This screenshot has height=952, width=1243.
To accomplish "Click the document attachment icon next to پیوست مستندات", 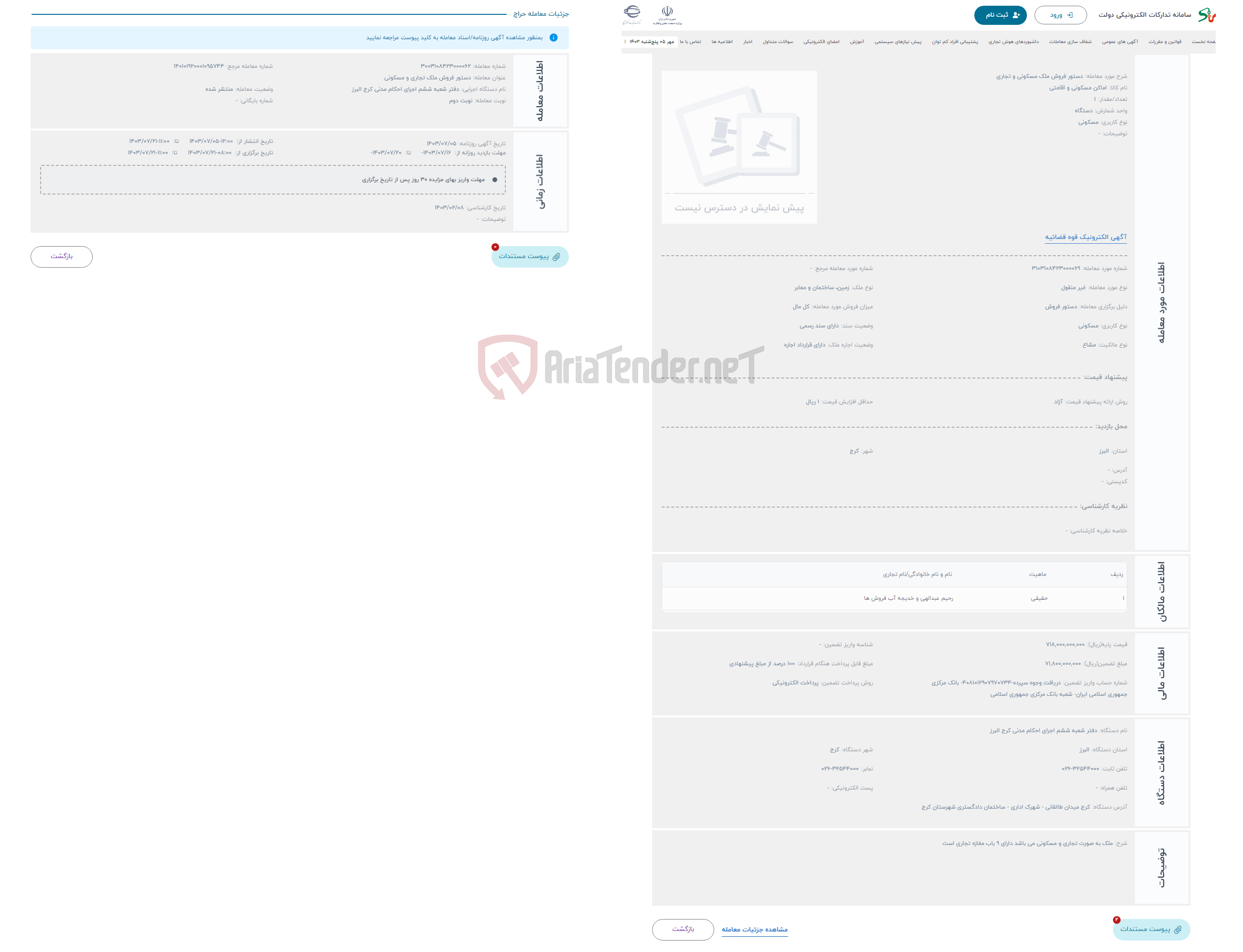I will click(x=563, y=257).
